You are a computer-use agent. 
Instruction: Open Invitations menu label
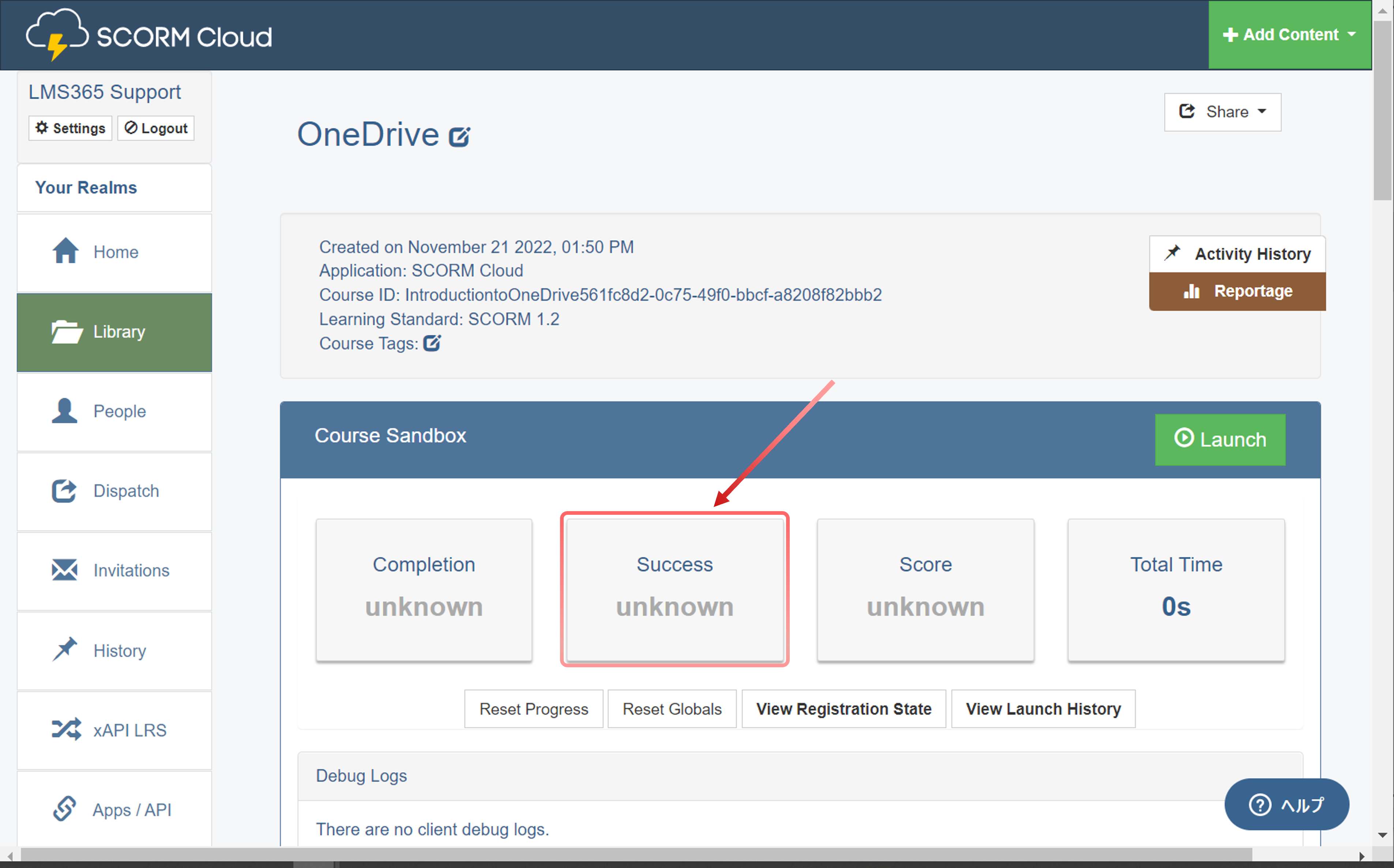coord(131,571)
